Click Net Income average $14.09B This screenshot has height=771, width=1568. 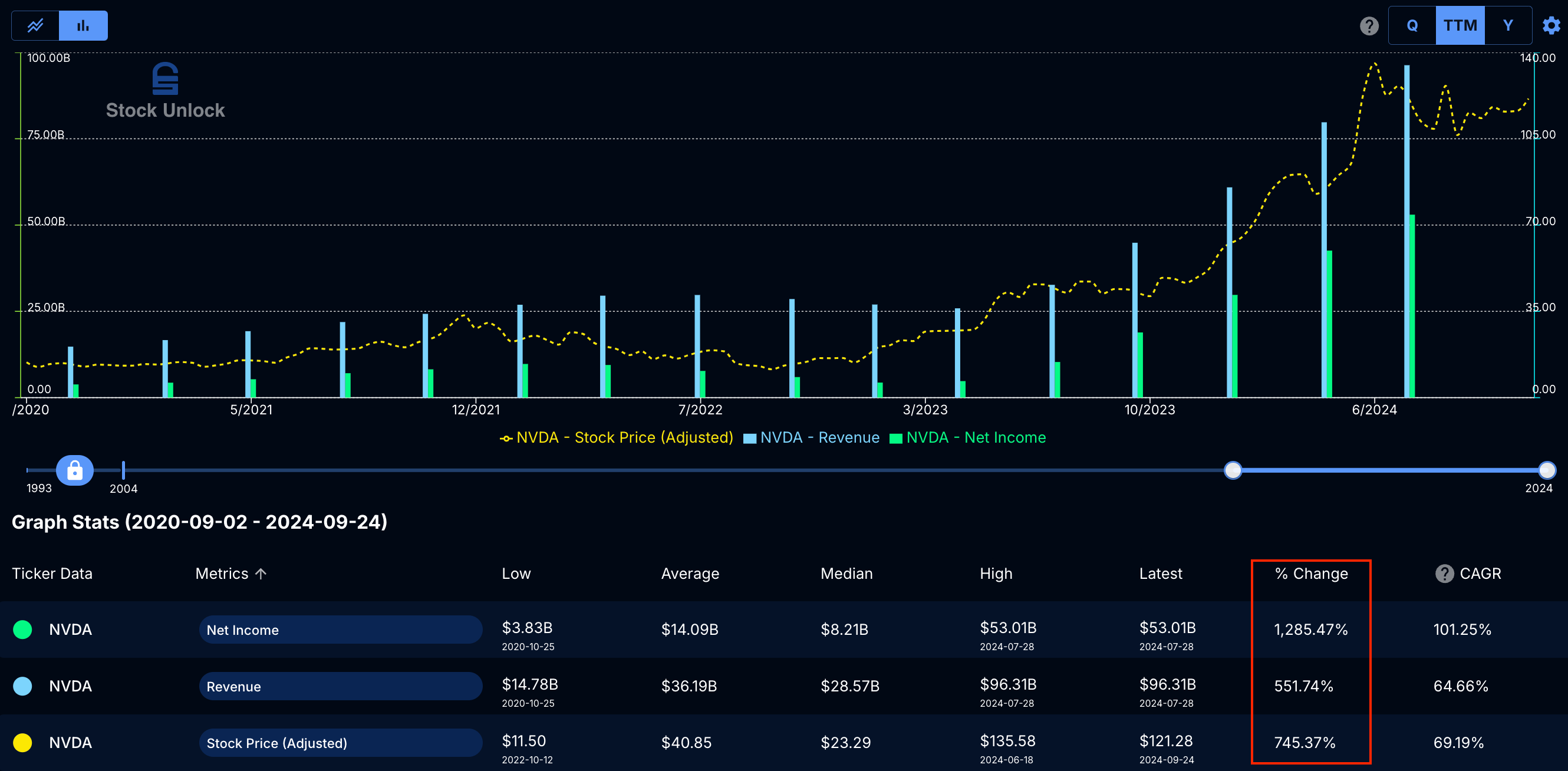coord(690,629)
